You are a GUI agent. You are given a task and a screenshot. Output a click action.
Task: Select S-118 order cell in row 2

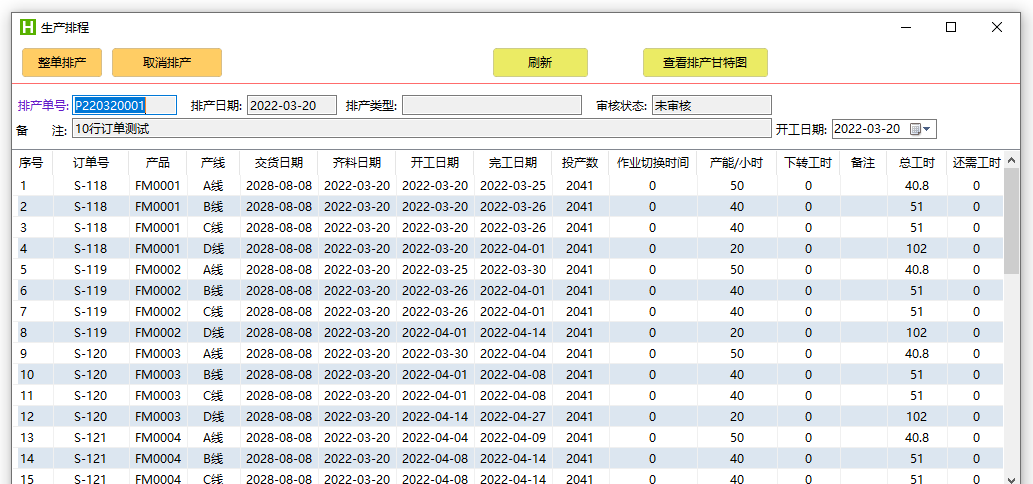(91, 207)
